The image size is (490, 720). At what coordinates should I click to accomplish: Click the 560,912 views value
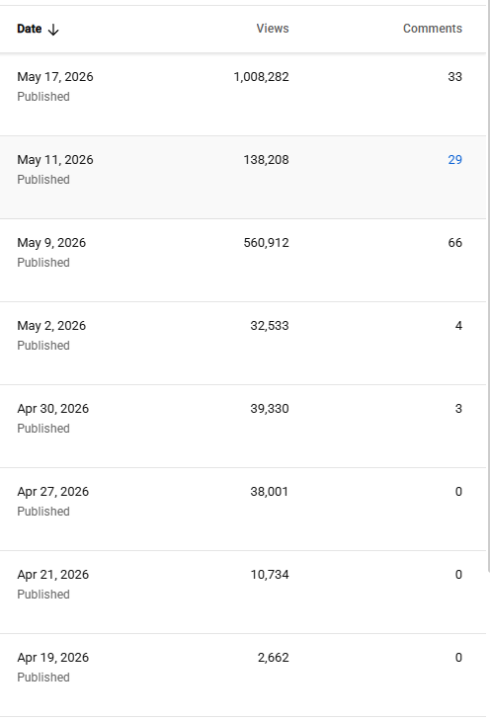[266, 243]
